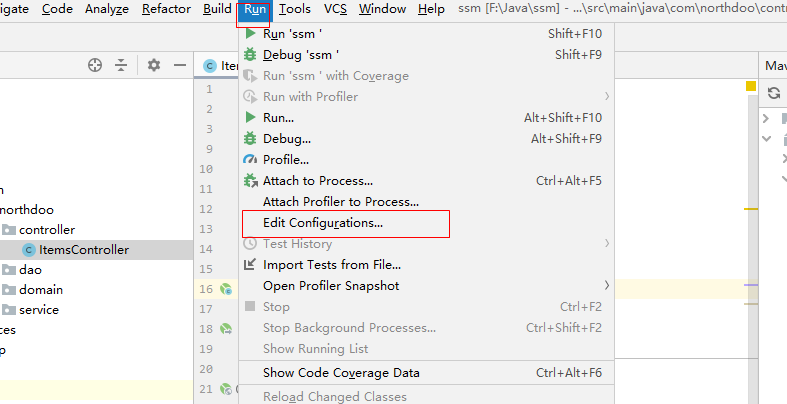787x404 pixels.
Task: Click the green Run 'ssm' play icon
Action: click(250, 34)
